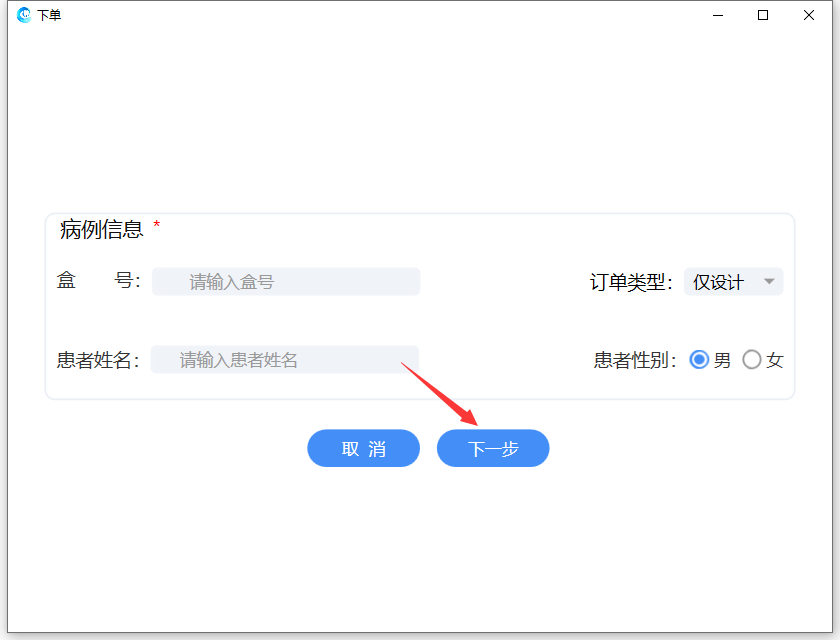Click the red required asterisk
The height and width of the screenshot is (640, 840).
157,226
